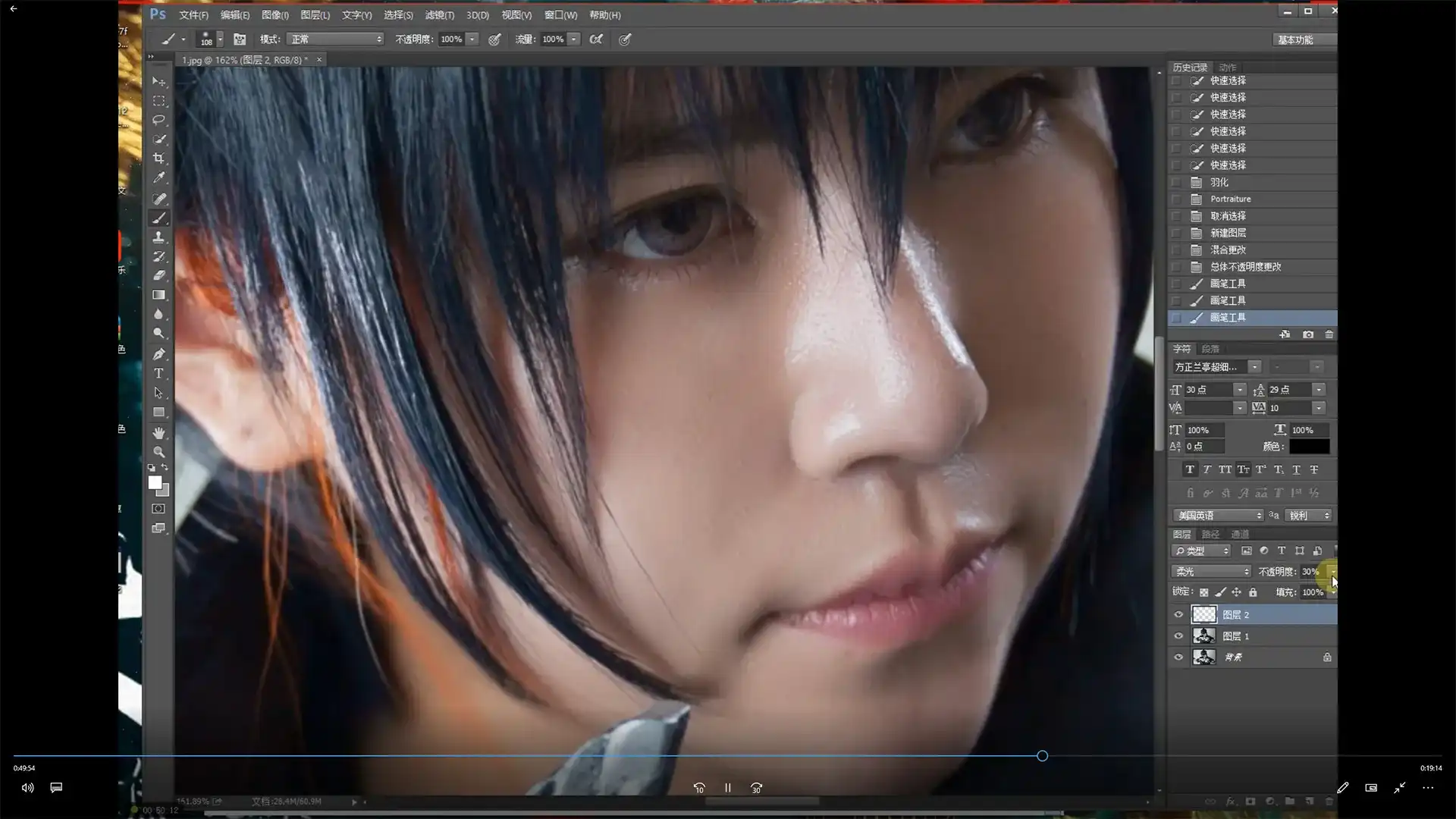
Task: Hide layer 图层 2 with eye icon
Action: click(x=1178, y=615)
